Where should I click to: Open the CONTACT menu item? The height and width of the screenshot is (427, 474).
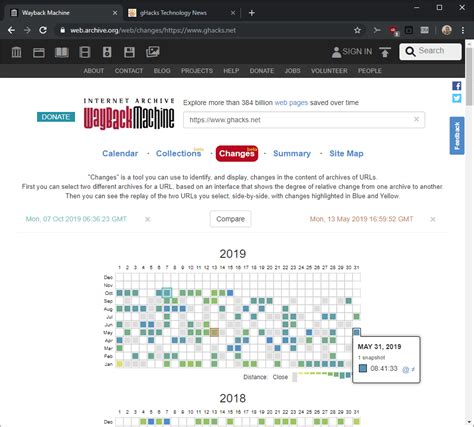pos(129,71)
